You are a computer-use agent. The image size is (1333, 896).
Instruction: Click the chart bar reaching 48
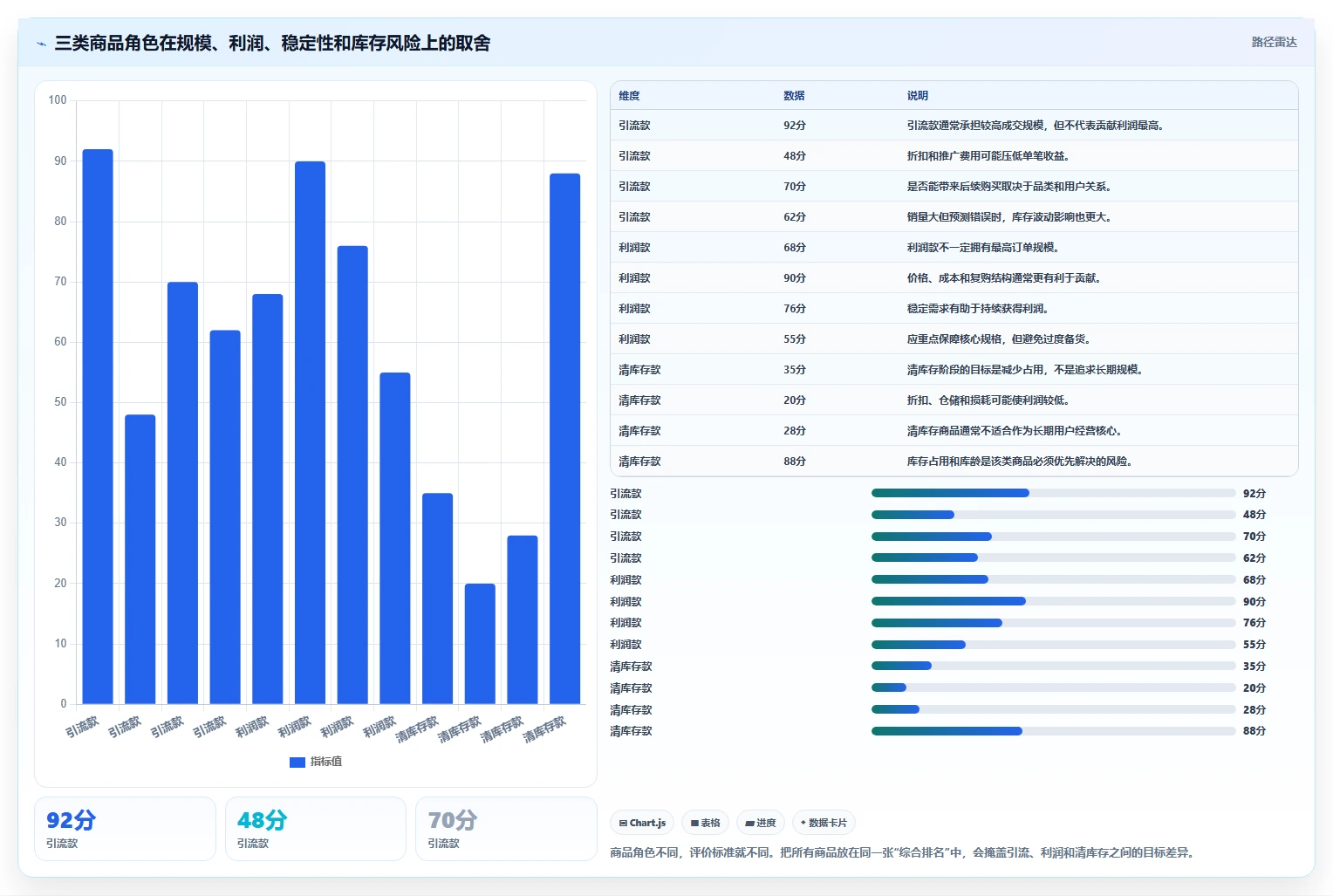pos(140,559)
